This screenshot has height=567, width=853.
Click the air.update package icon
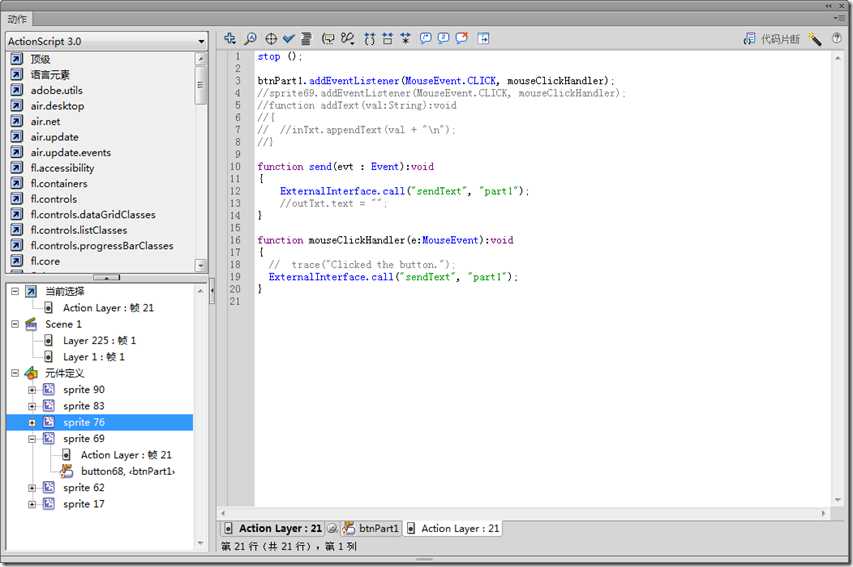click(17, 137)
